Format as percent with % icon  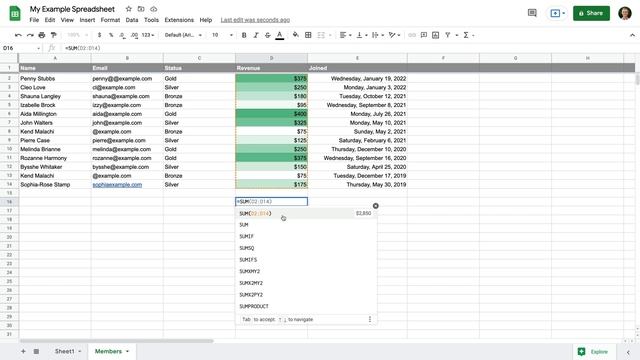click(111, 35)
